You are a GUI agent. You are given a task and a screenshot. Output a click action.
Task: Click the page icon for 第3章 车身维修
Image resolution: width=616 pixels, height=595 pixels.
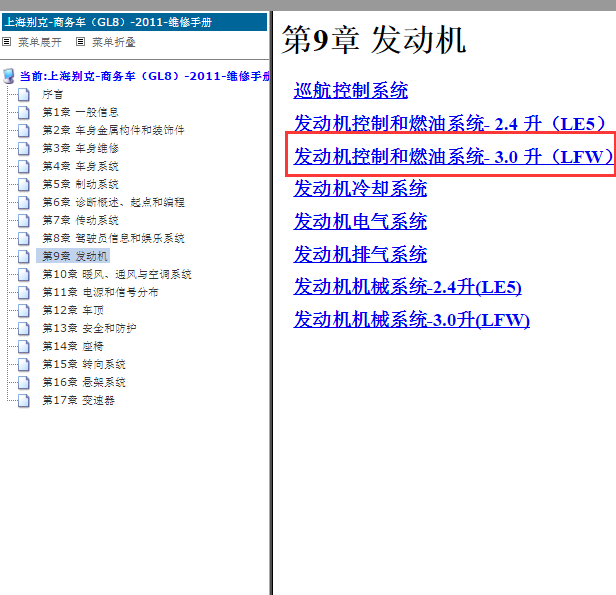(x=24, y=148)
